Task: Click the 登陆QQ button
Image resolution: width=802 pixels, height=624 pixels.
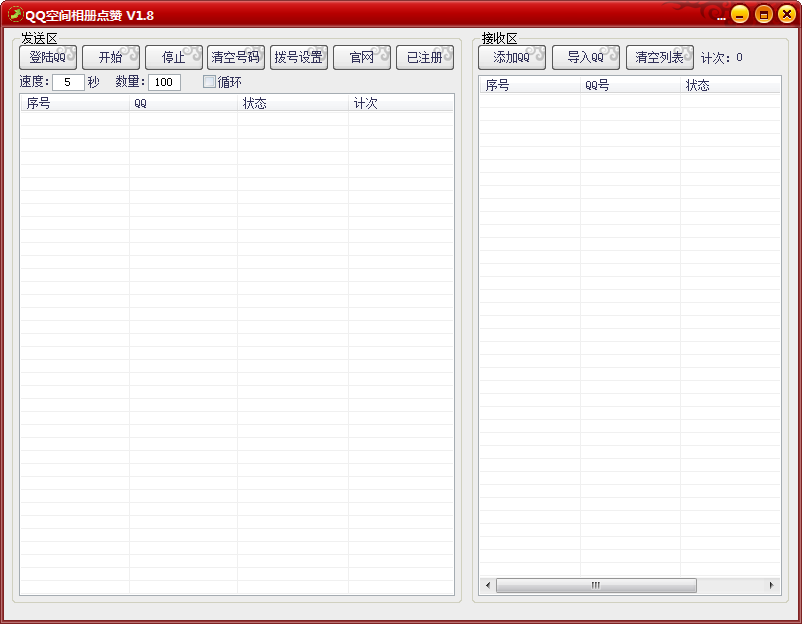Action: click(48, 57)
